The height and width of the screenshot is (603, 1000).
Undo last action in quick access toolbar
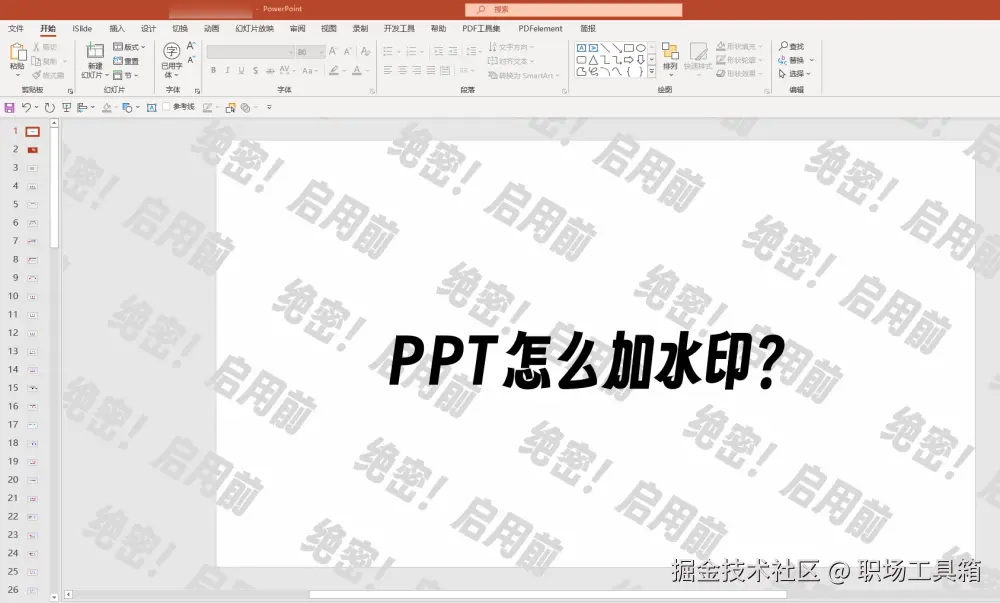[26, 108]
